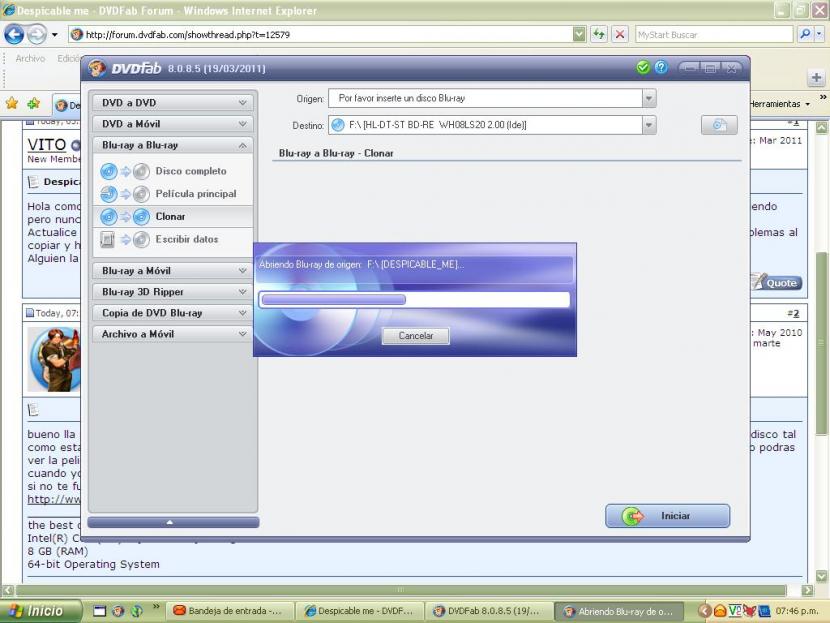Image resolution: width=830 pixels, height=623 pixels.
Task: Click the IE address bar URL field
Action: click(x=329, y=35)
